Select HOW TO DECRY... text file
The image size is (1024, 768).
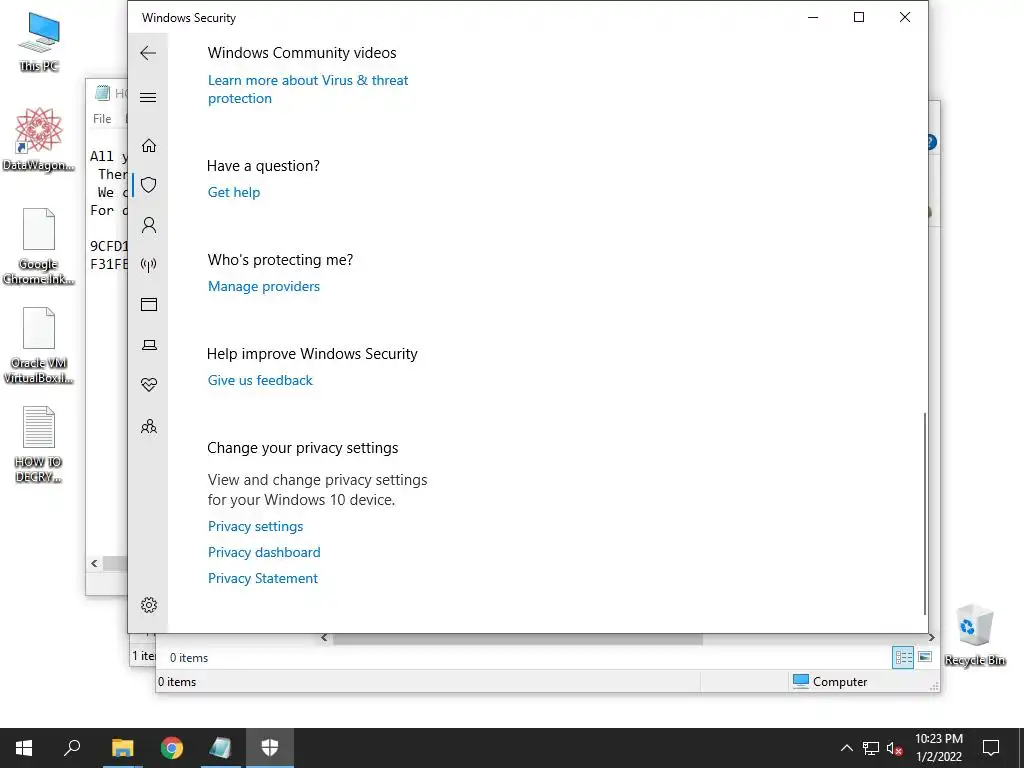(x=39, y=445)
